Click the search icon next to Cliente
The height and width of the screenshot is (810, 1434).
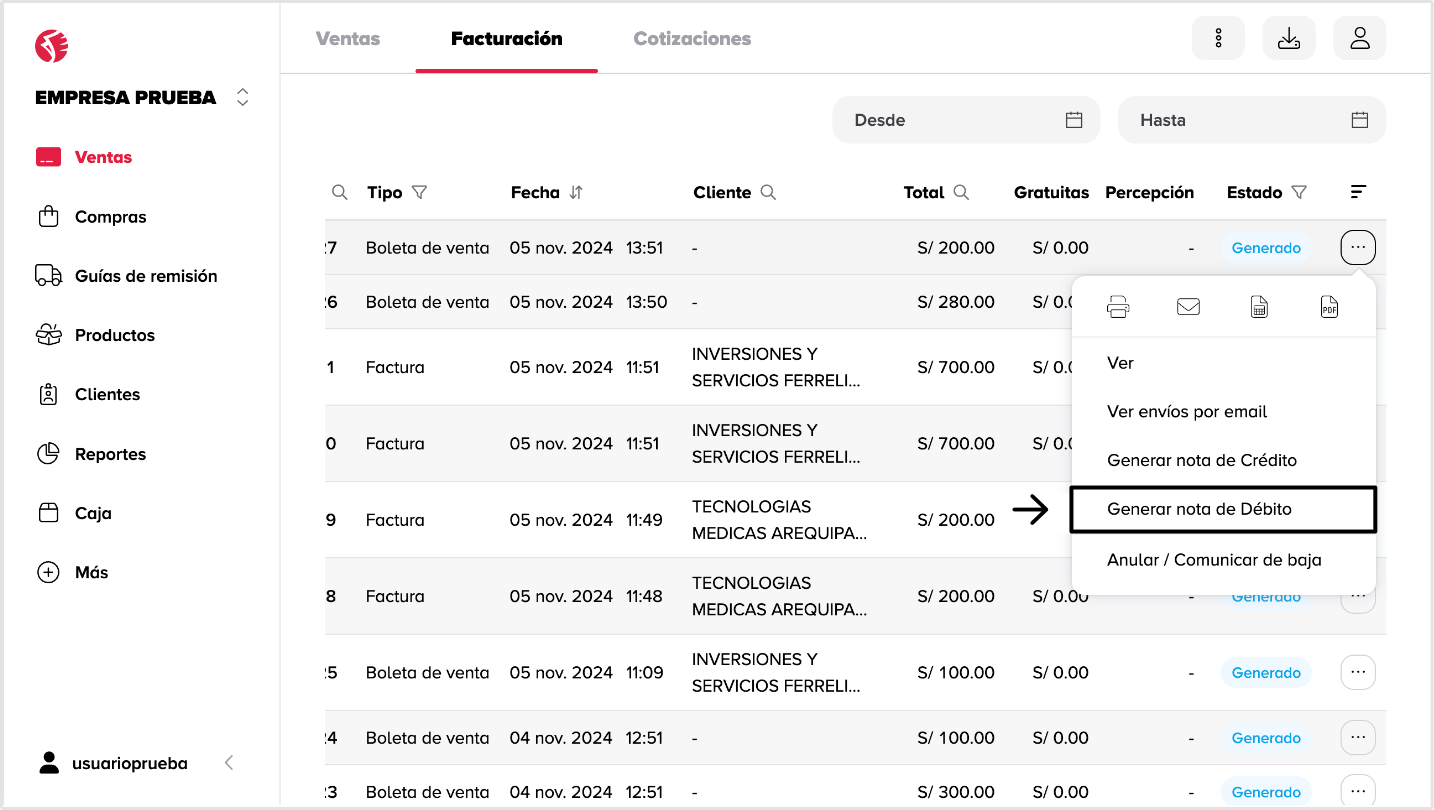768,192
